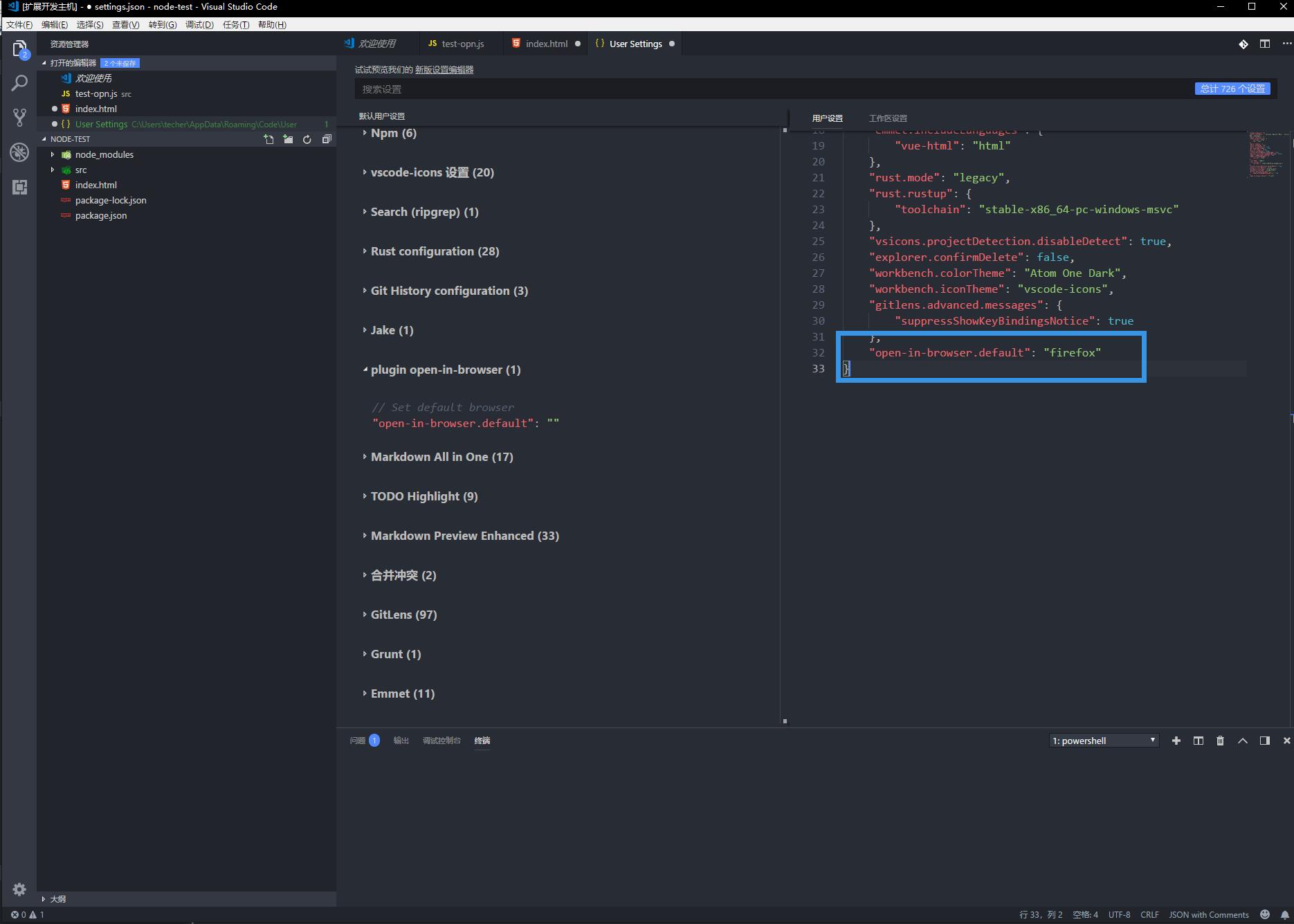Open the 1: powershell terminal picker
This screenshot has width=1294, height=924.
(x=1103, y=740)
